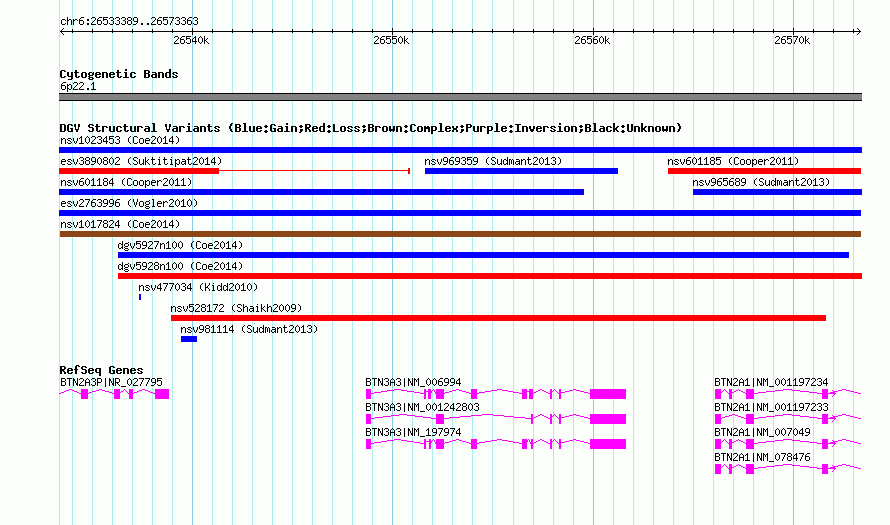The height and width of the screenshot is (525, 890).
Task: Select nsv528172 (Shaikh2009) label
Action: coord(236,308)
